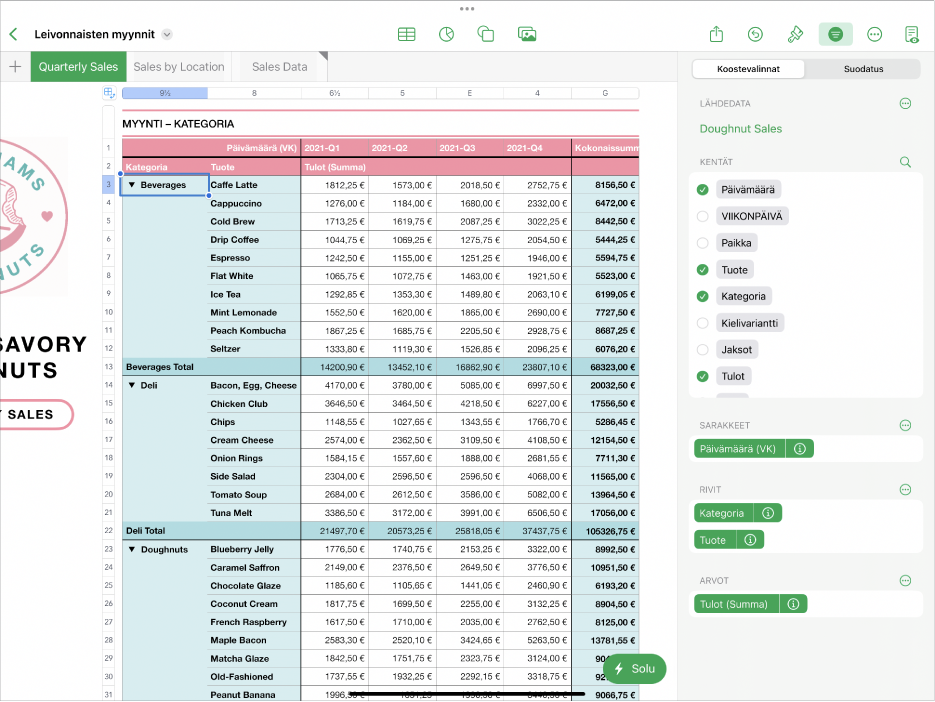Add a new sheet with plus button
This screenshot has width=935, height=702.
(15, 67)
